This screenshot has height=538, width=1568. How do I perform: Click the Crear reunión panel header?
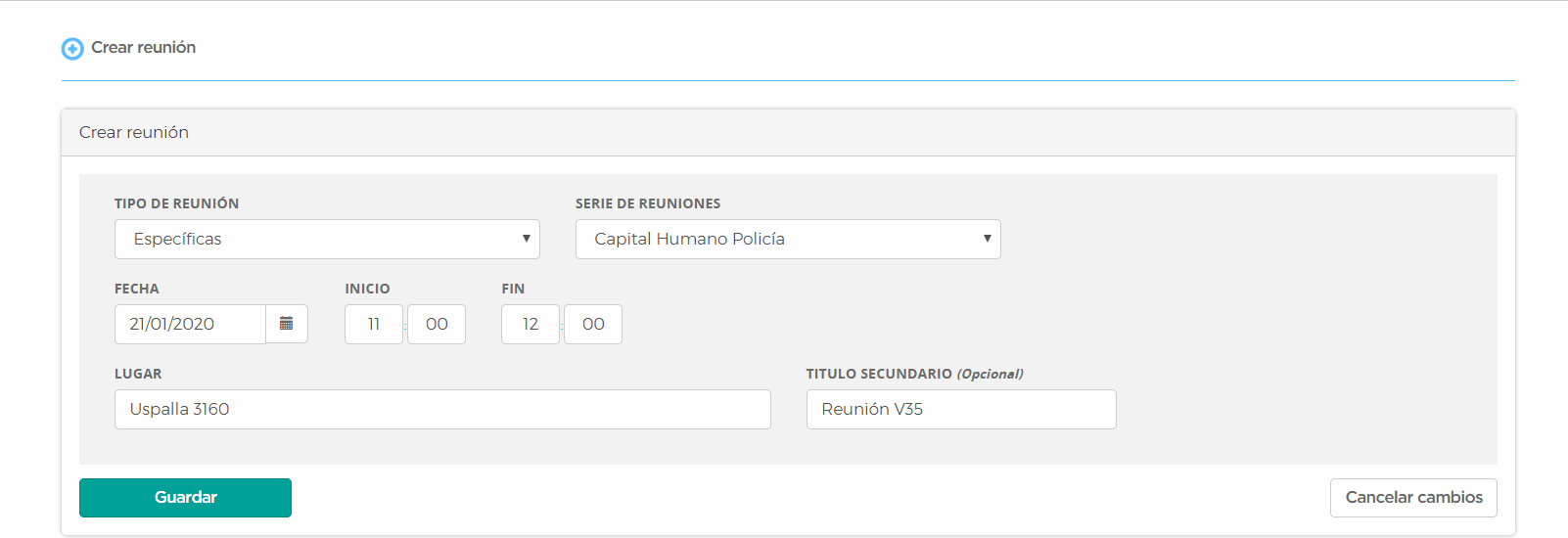134,132
